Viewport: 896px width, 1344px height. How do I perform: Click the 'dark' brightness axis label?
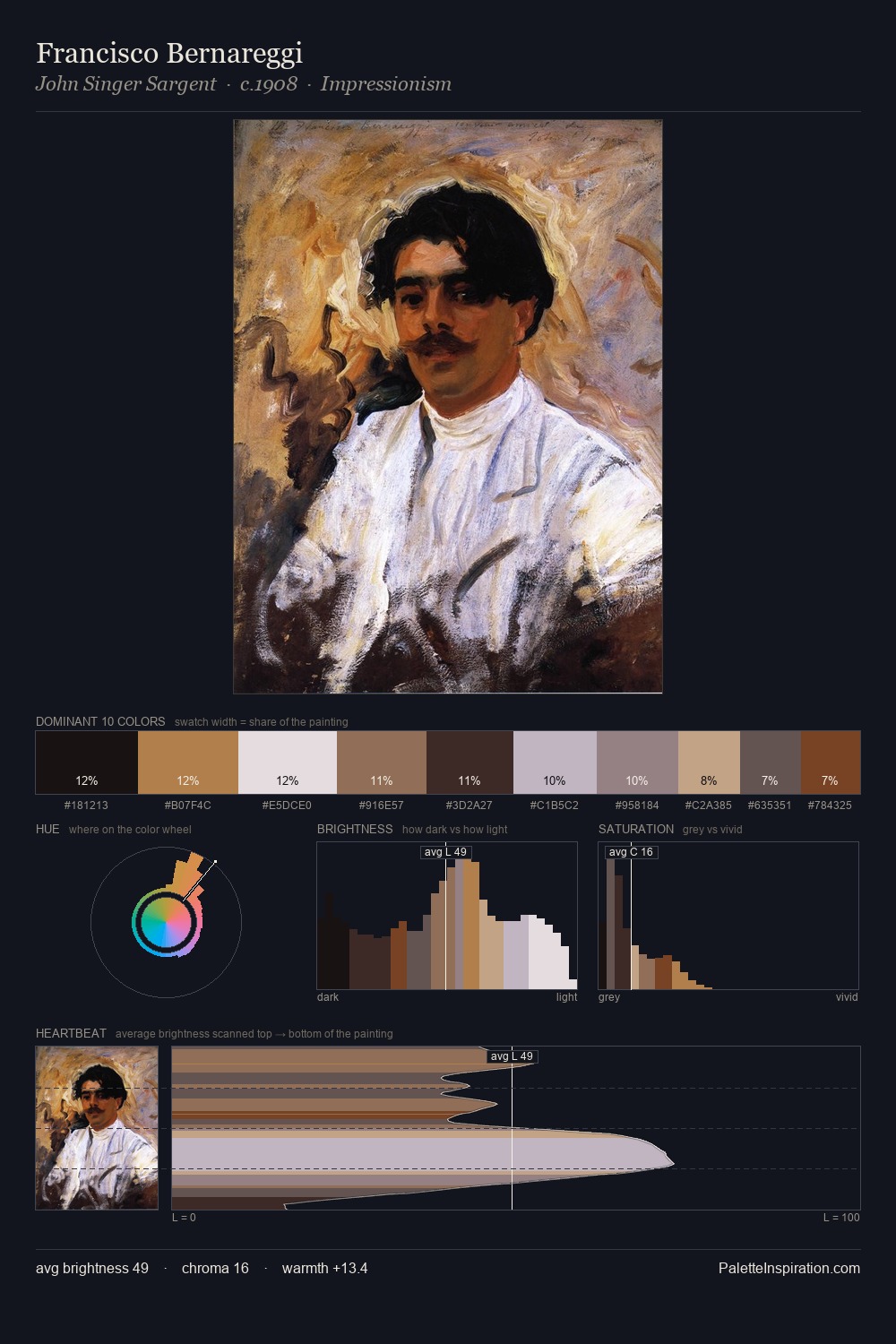point(328,996)
